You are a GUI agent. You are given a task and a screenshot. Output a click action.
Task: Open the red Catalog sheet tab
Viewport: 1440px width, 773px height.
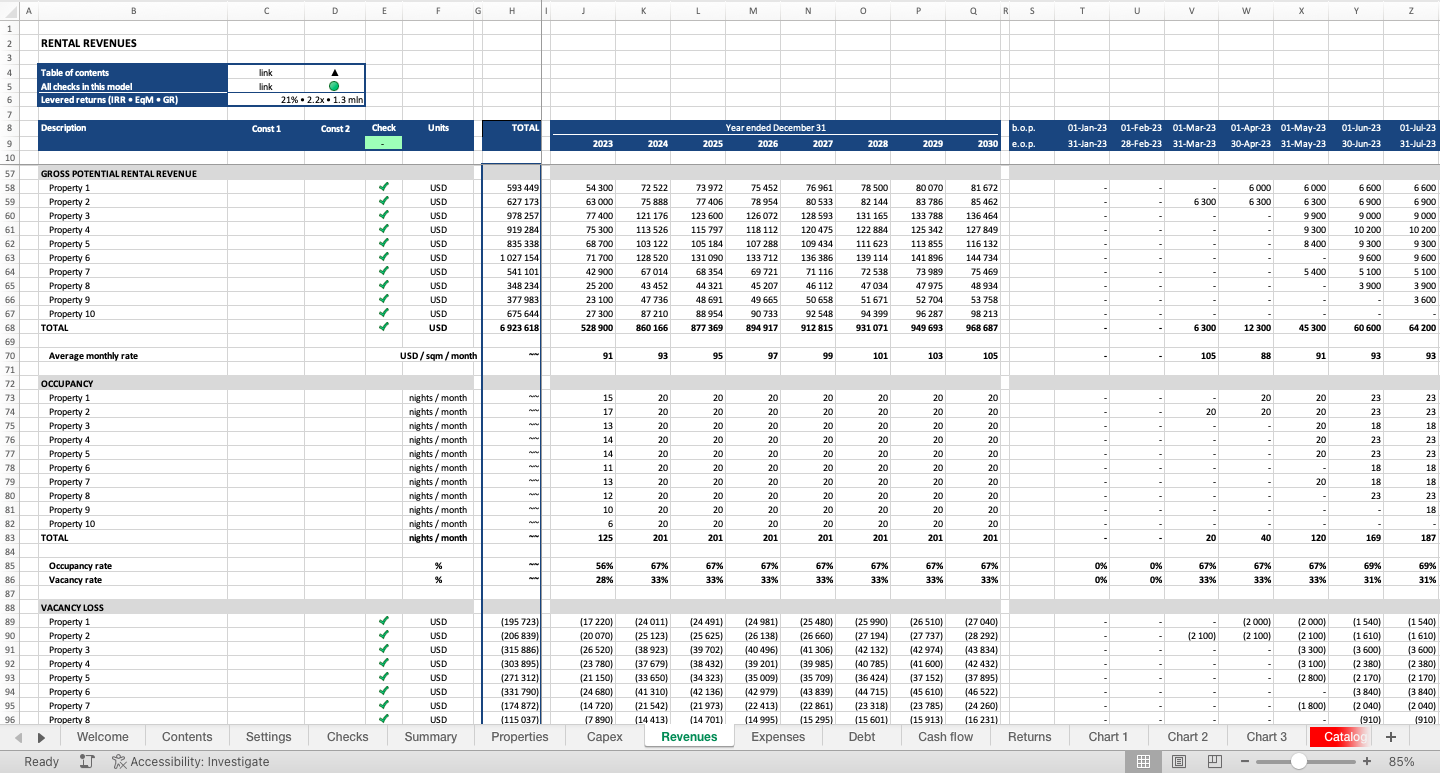[1340, 737]
